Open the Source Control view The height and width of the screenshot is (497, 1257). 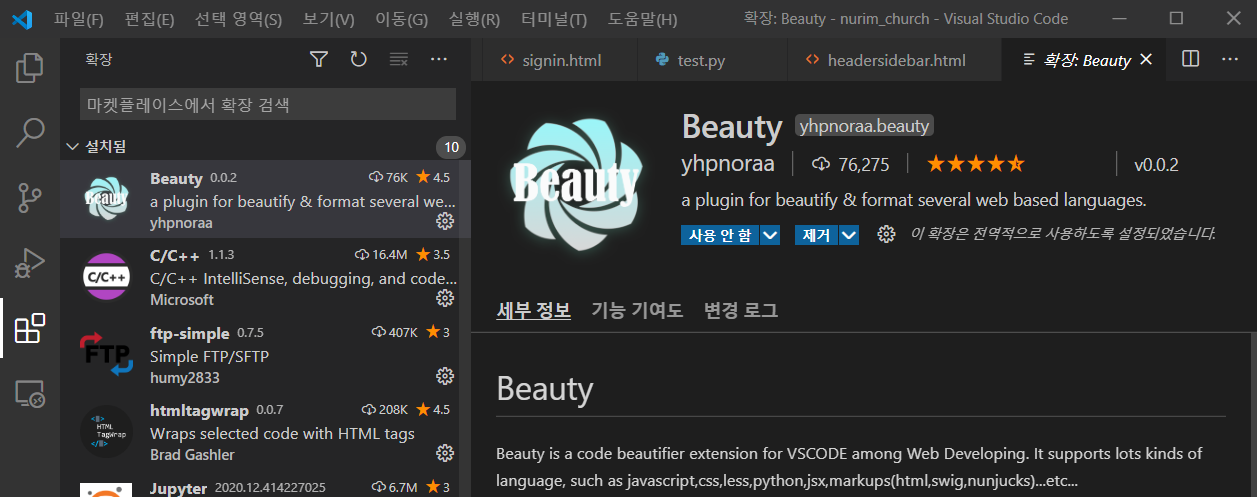pyautogui.click(x=30, y=197)
